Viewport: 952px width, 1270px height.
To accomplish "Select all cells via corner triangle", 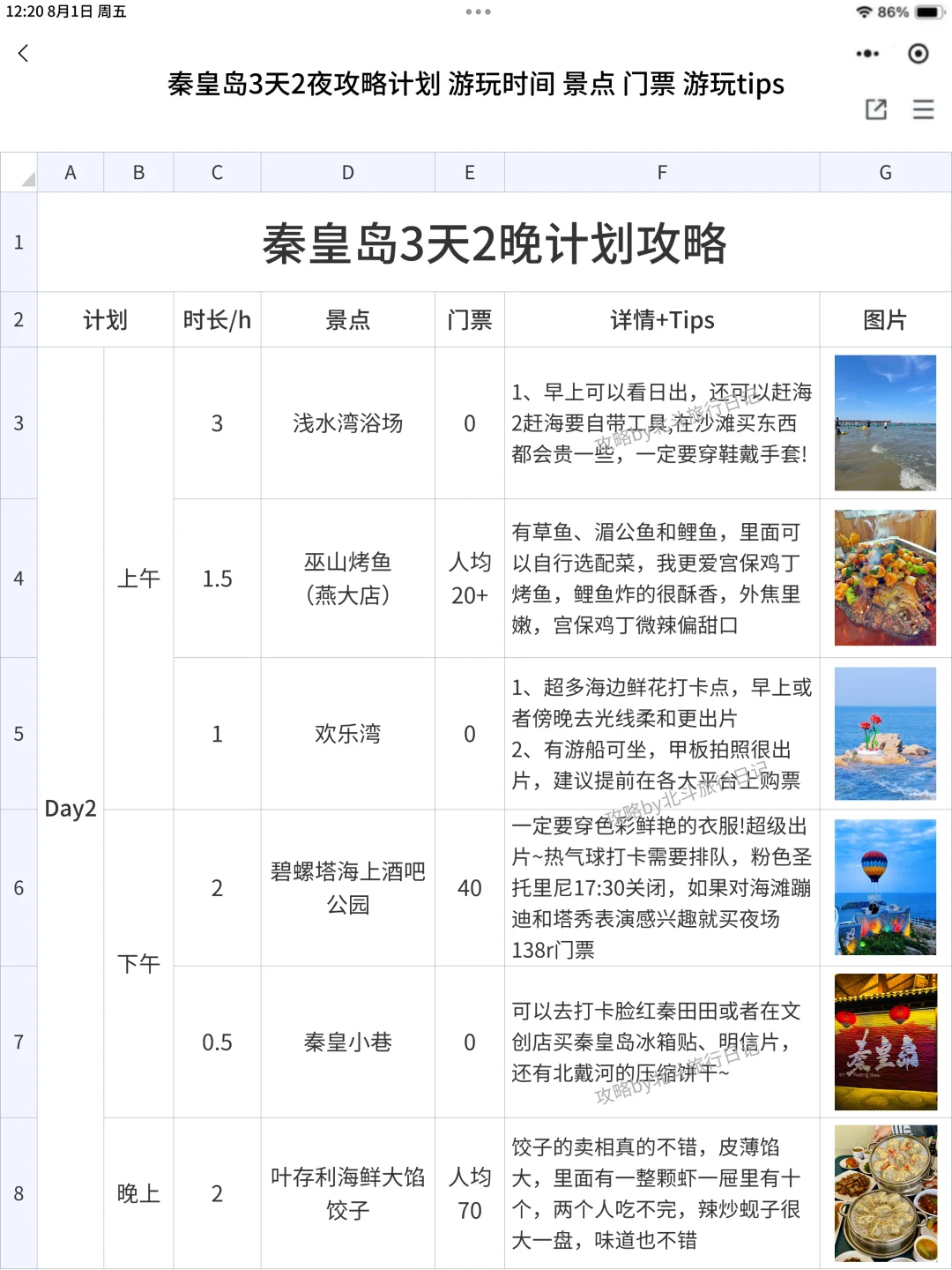I will 19,173.
